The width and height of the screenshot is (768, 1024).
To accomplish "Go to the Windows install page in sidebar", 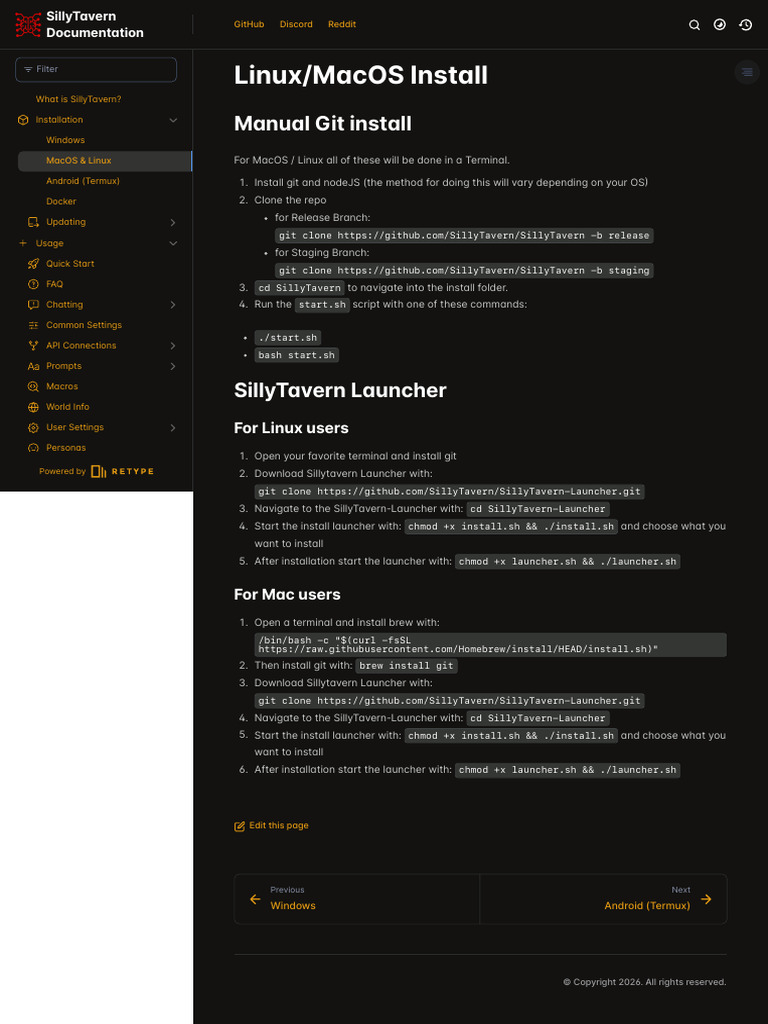I will (65, 140).
